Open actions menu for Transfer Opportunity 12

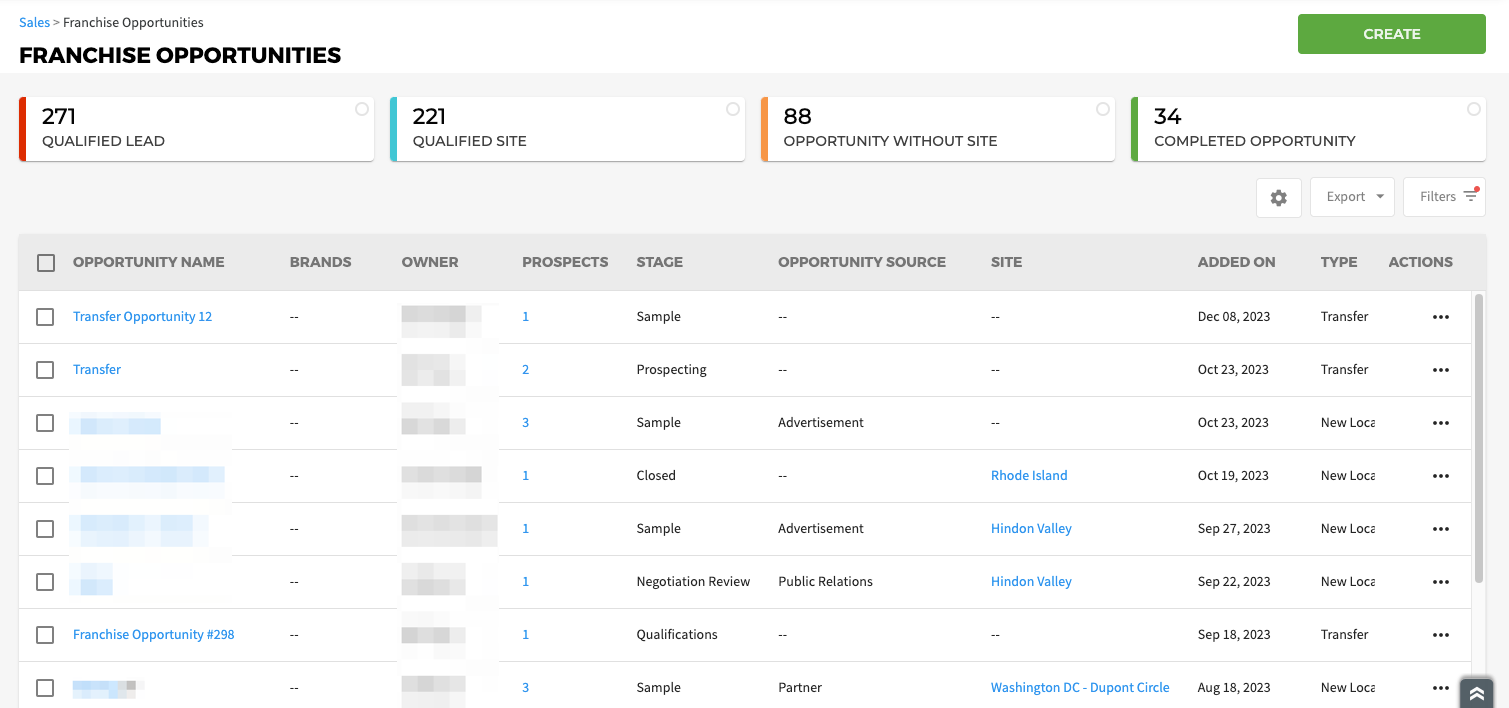tap(1440, 317)
